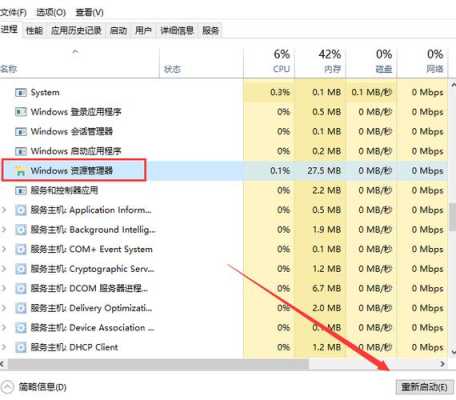Screen dimensions: 456x400
Task: Click the horizontal scrollbar left arrow
Action: (3, 364)
